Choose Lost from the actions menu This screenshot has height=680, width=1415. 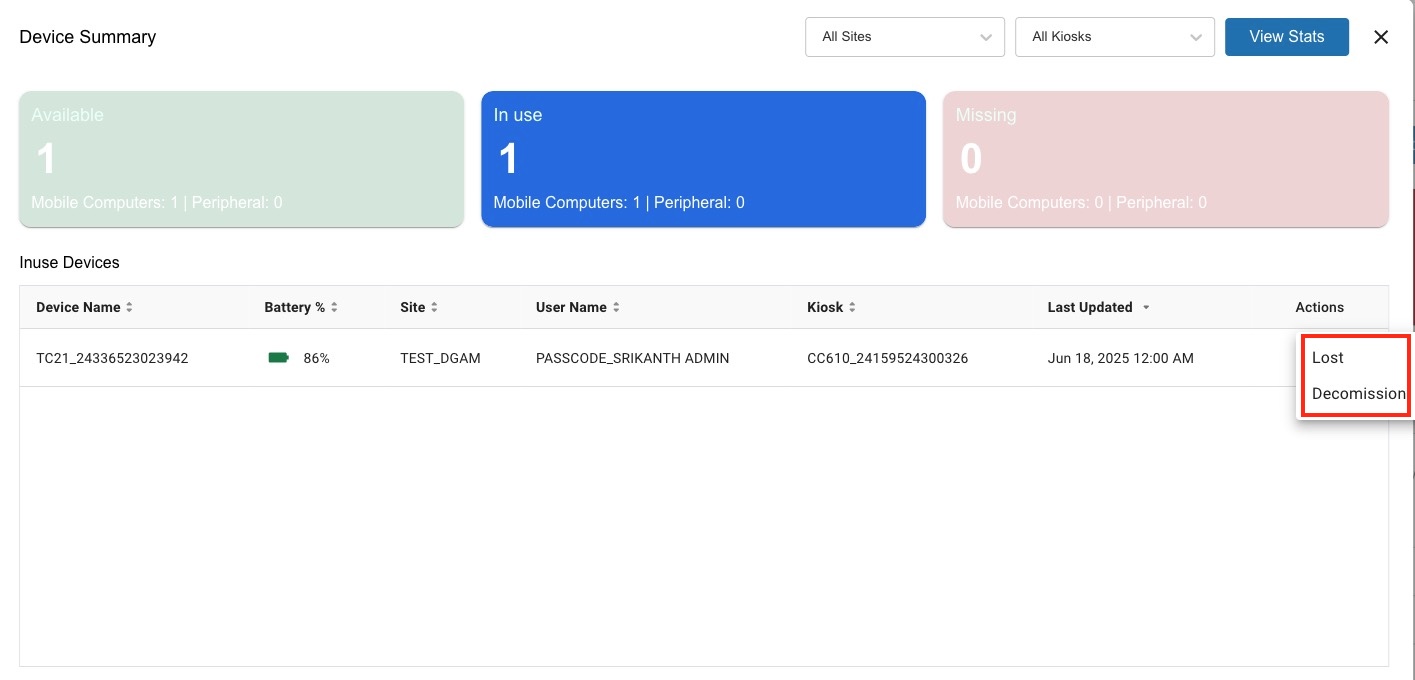coord(1328,358)
